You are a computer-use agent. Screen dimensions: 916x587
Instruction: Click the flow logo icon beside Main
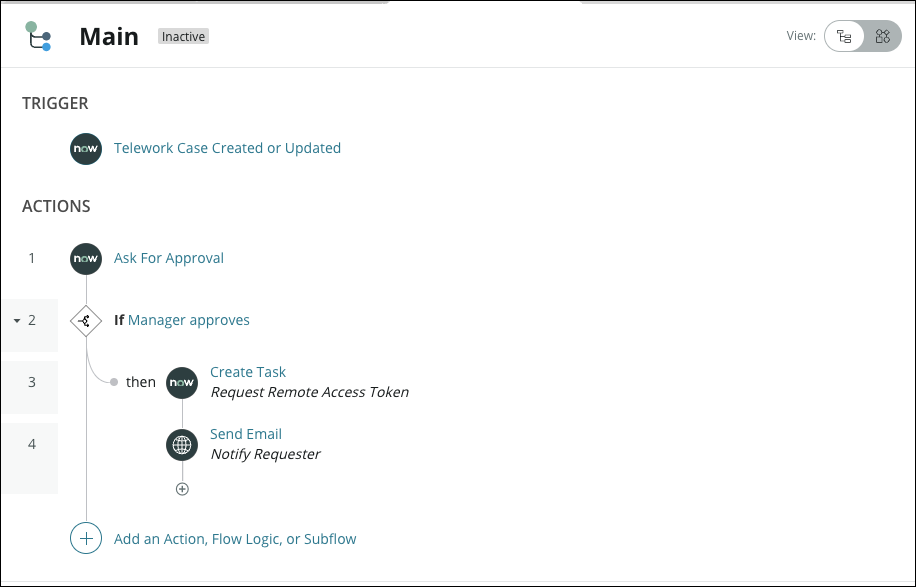click(x=39, y=36)
